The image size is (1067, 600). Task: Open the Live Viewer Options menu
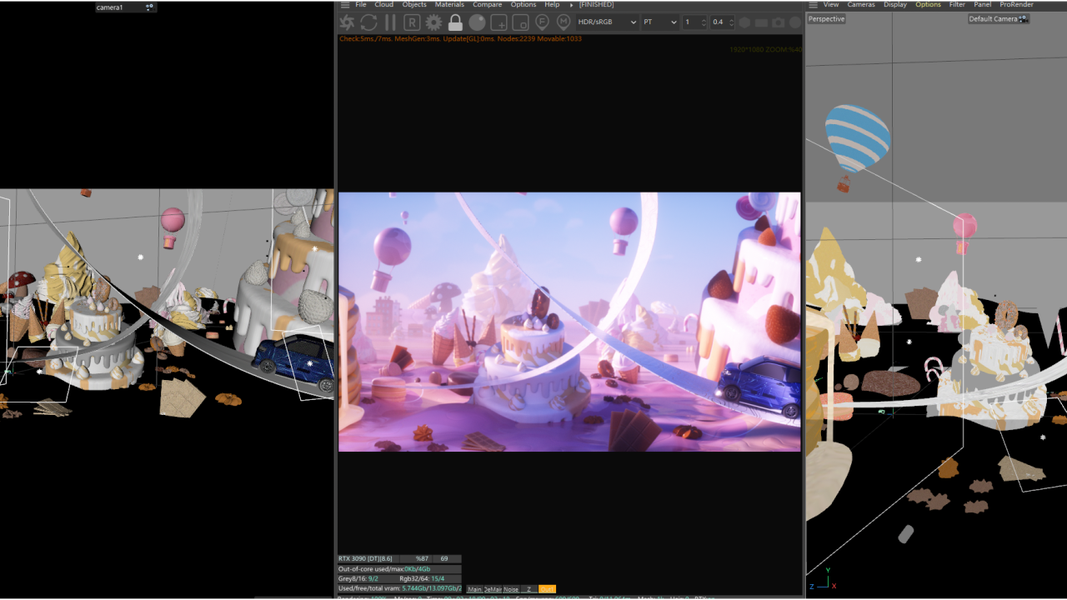pos(523,5)
